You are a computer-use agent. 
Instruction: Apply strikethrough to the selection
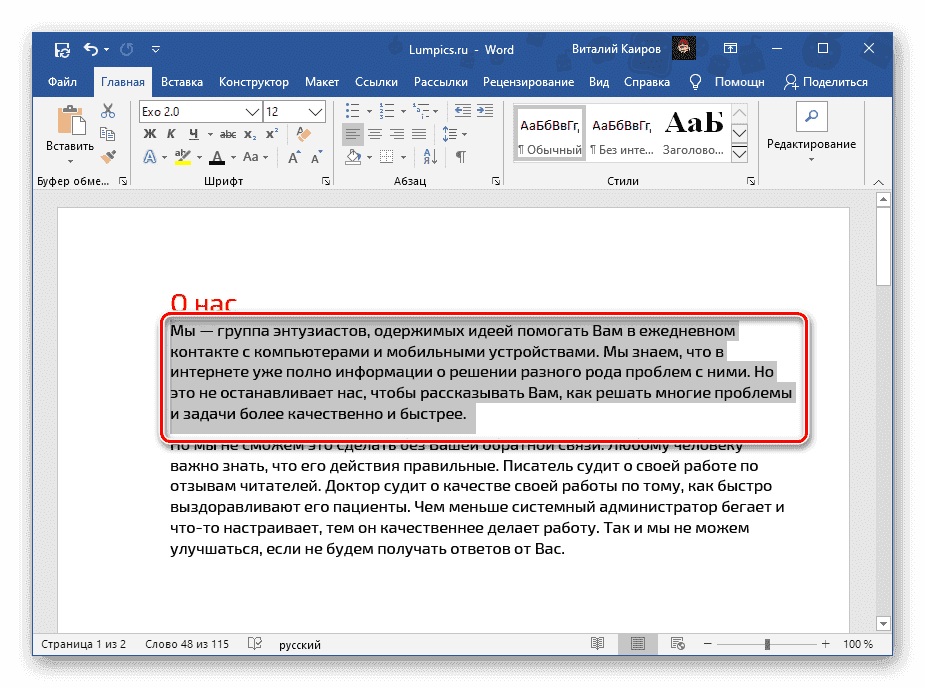coord(228,134)
